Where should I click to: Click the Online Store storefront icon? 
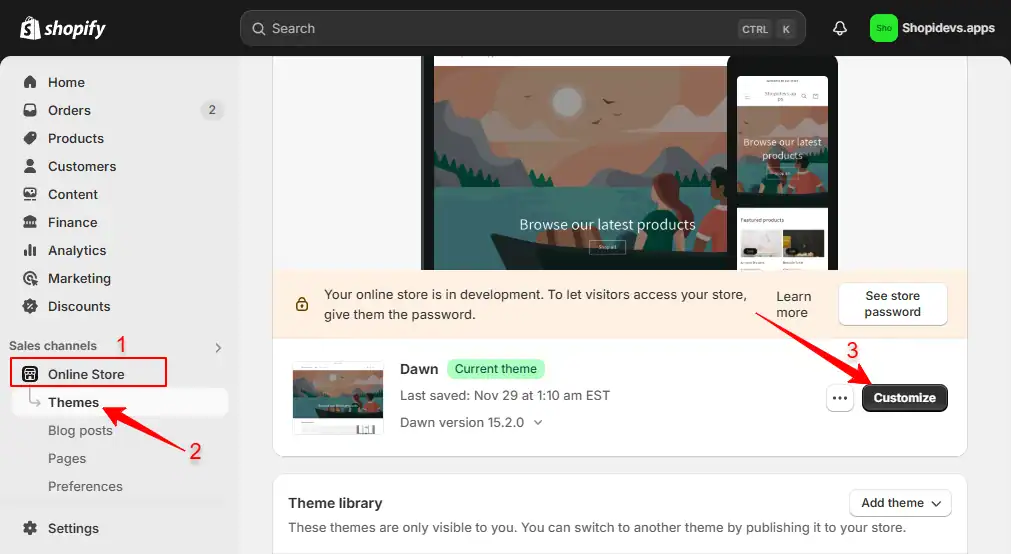pos(30,374)
